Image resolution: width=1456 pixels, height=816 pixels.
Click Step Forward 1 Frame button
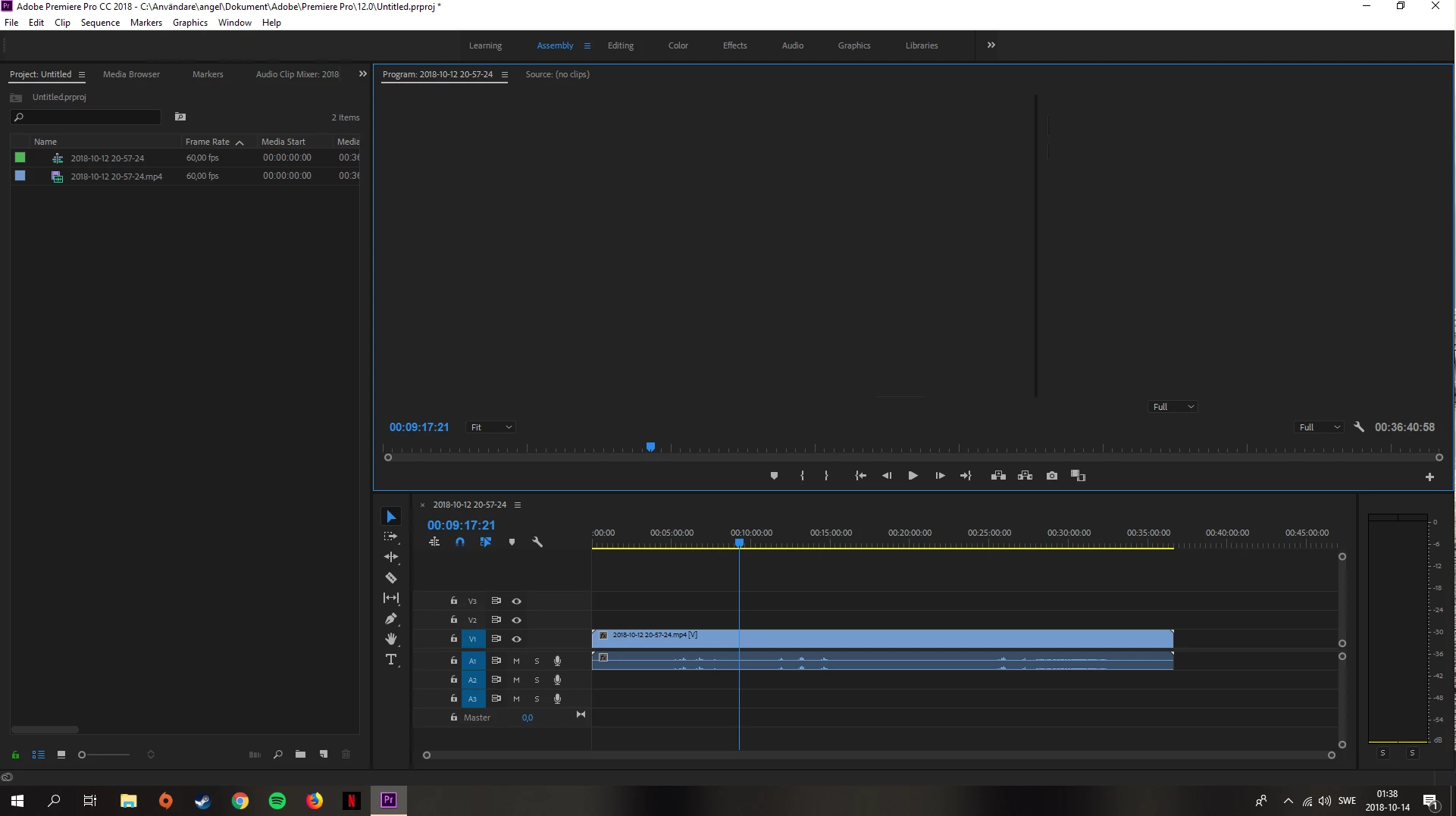(x=940, y=476)
